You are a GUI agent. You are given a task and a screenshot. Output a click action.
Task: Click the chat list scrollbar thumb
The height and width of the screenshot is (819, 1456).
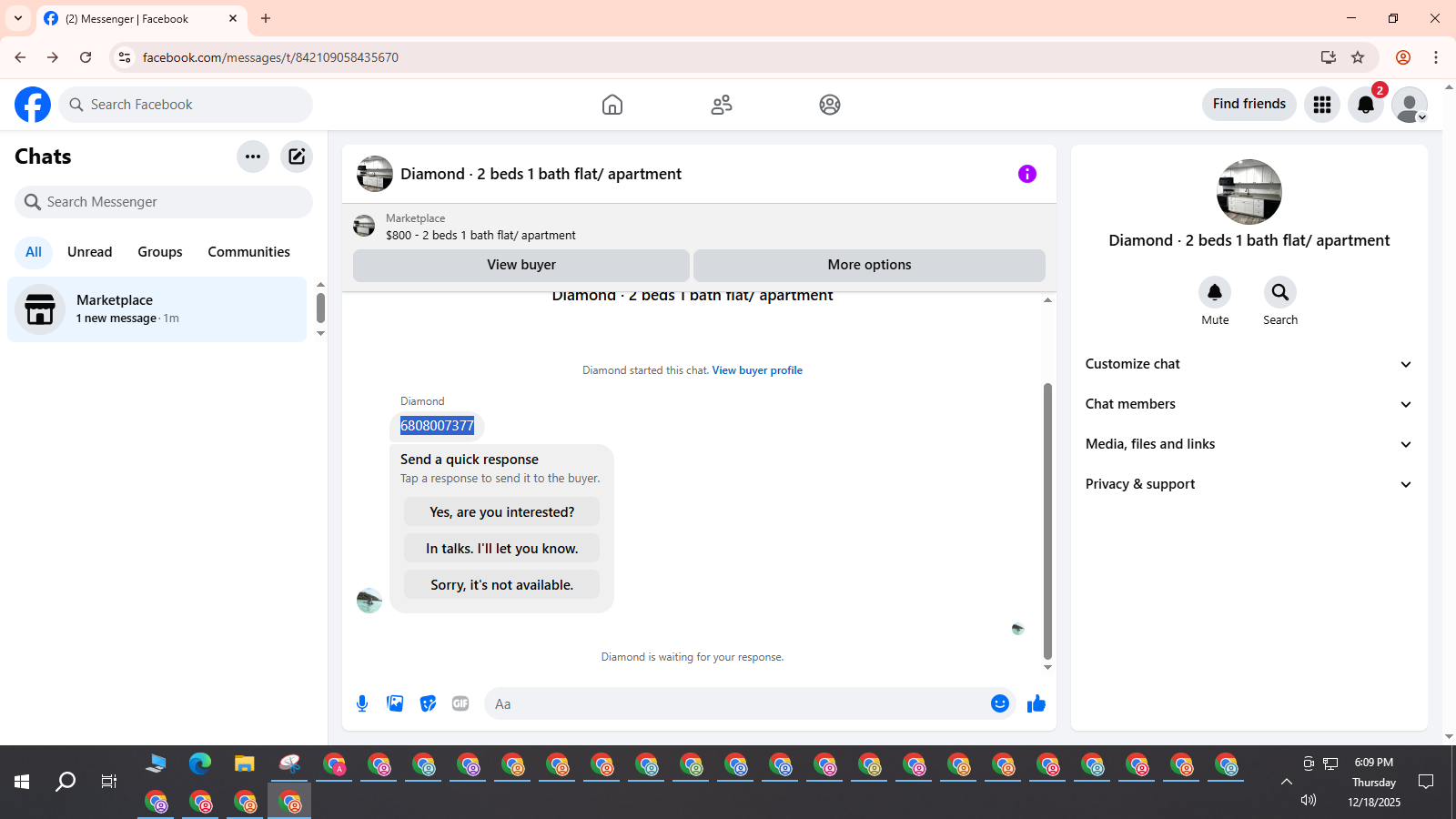click(320, 308)
